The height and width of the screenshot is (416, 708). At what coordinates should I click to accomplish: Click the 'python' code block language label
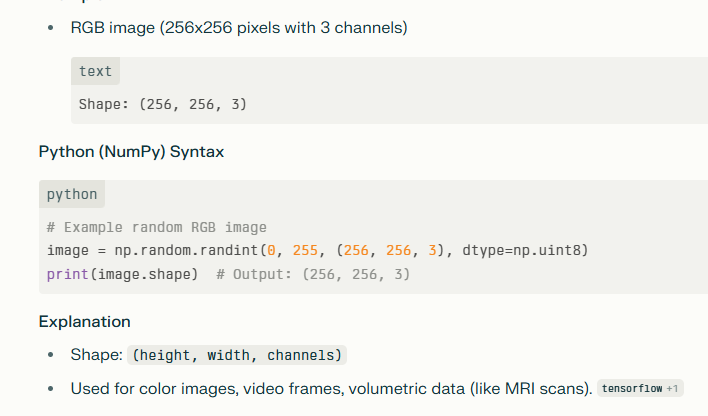[72, 194]
